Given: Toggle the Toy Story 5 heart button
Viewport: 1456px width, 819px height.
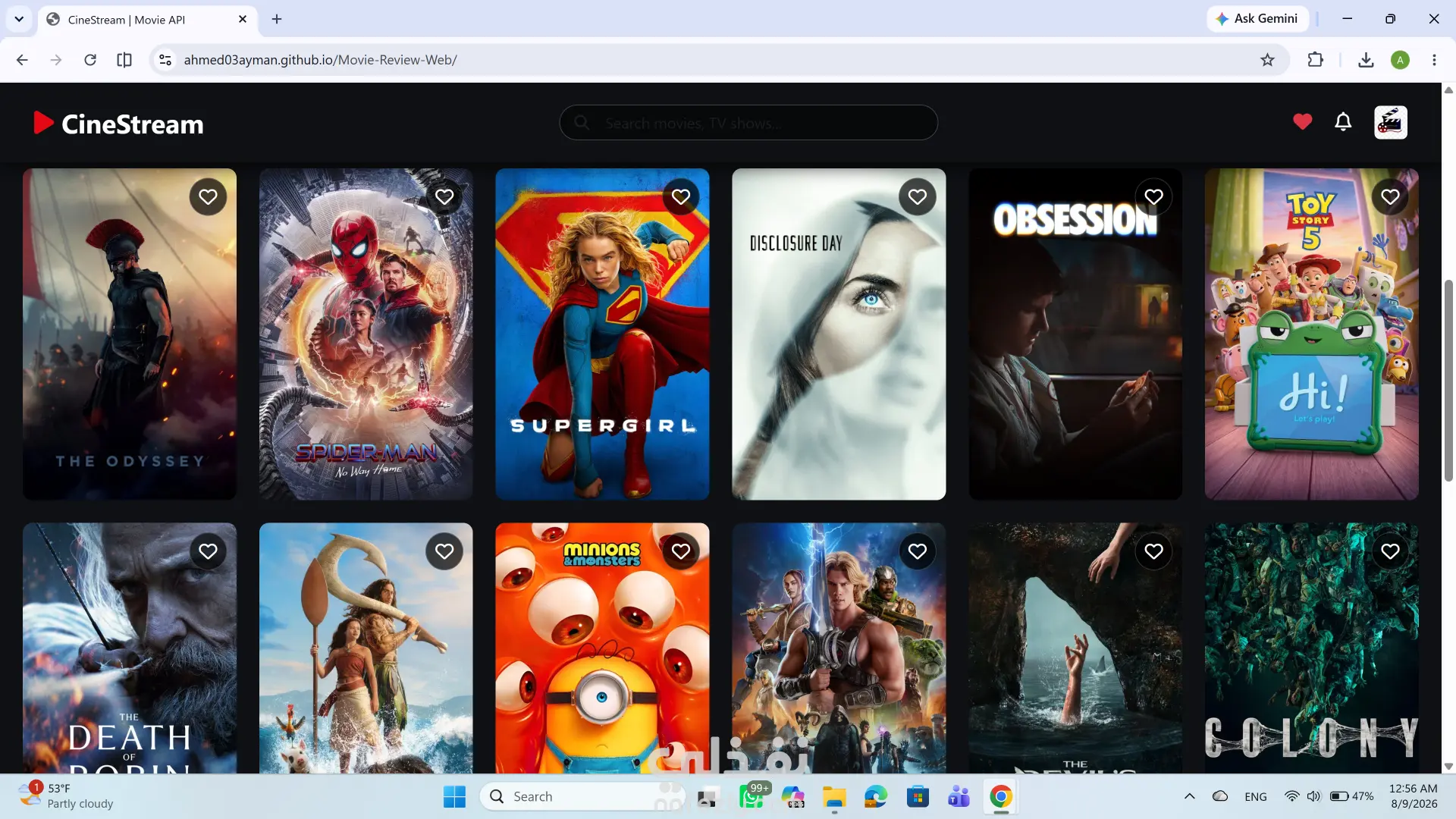Looking at the screenshot, I should (x=1390, y=197).
